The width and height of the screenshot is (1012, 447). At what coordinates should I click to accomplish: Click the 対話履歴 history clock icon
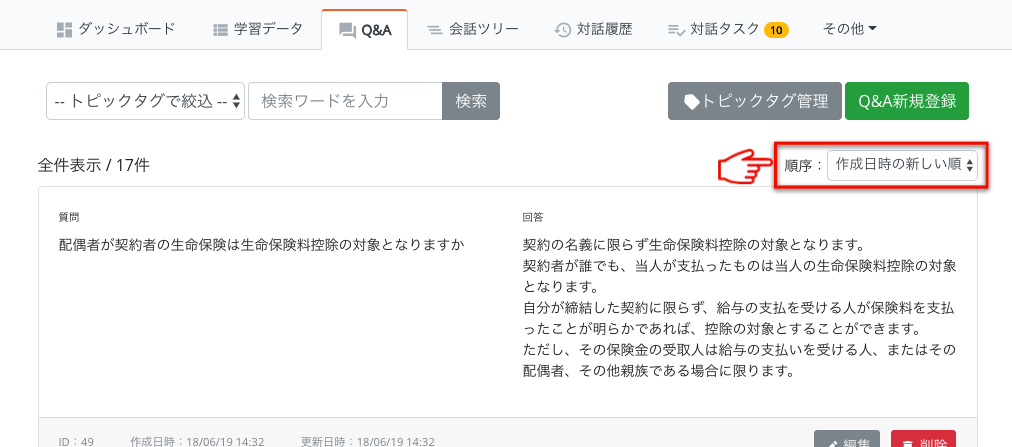(563, 30)
